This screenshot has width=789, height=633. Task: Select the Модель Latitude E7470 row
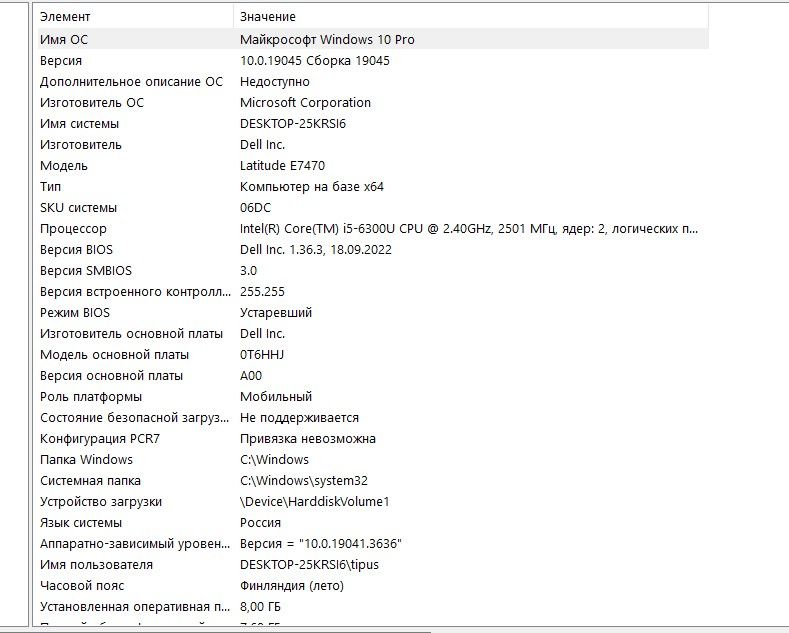pyautogui.click(x=373, y=166)
